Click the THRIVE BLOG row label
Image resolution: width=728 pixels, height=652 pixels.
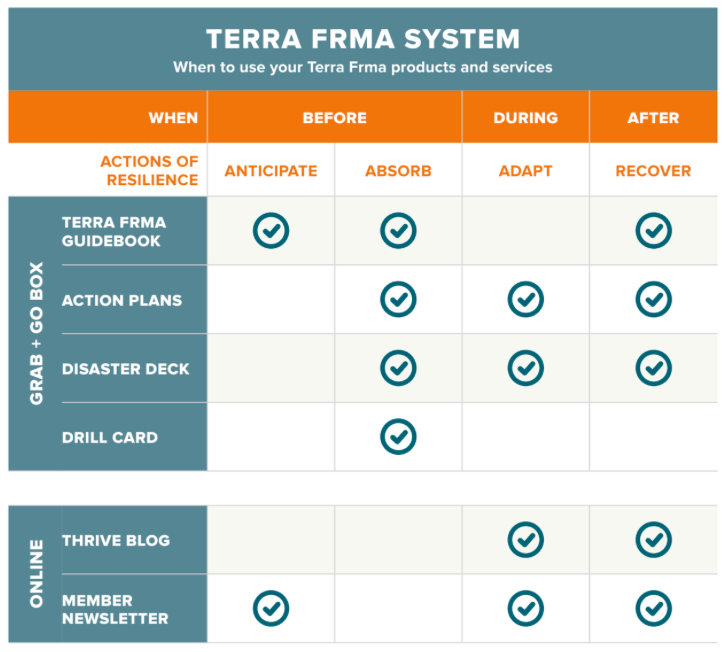pos(116,541)
